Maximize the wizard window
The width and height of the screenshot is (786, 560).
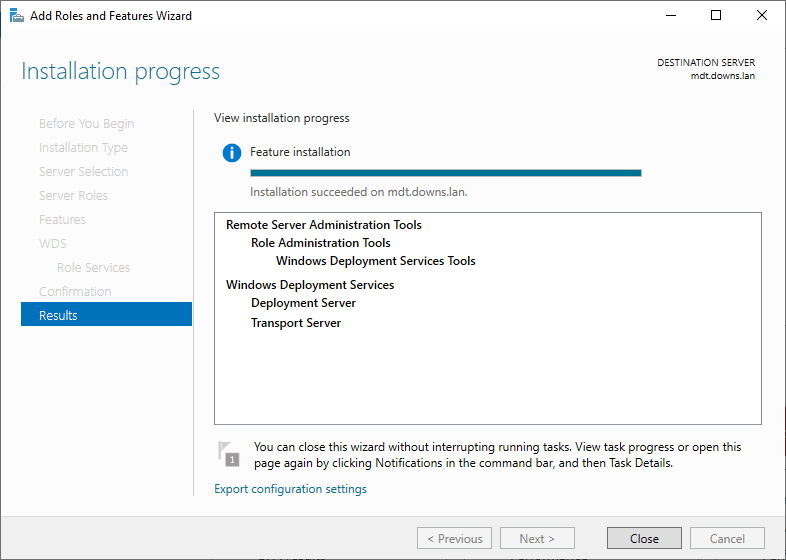[716, 16]
